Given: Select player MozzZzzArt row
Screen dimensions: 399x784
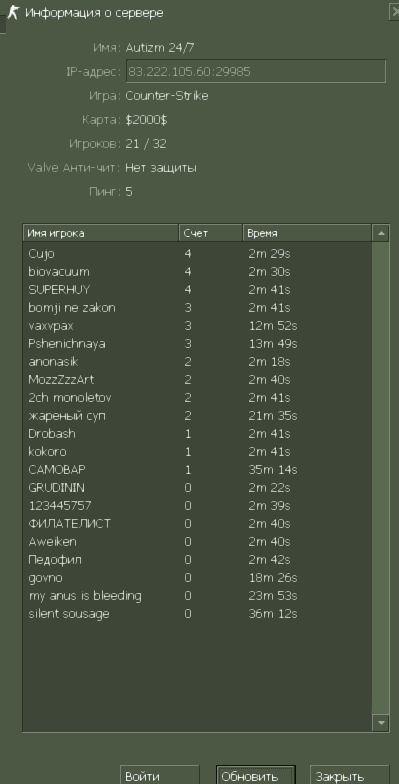Looking at the screenshot, I should (198, 380).
